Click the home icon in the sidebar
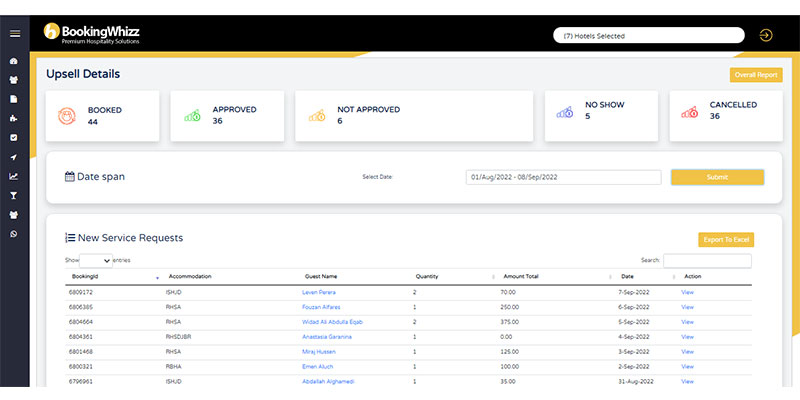 point(14,62)
